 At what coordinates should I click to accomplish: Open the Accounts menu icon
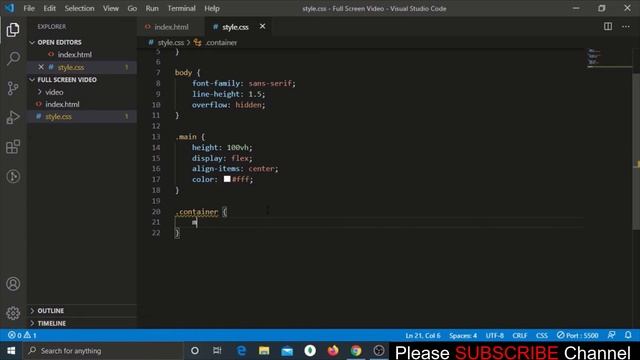click(13, 284)
